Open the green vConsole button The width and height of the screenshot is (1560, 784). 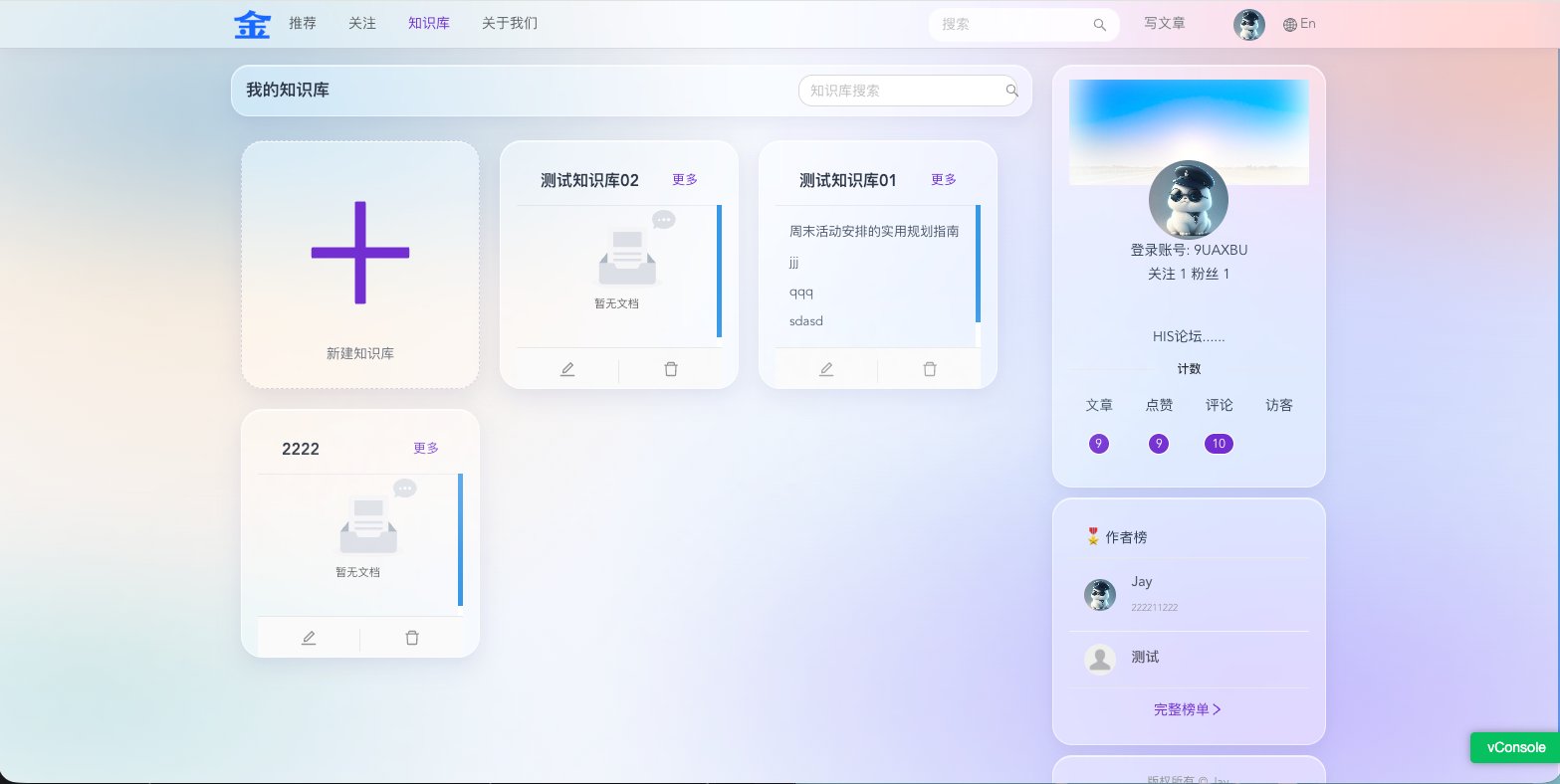pos(1516,747)
